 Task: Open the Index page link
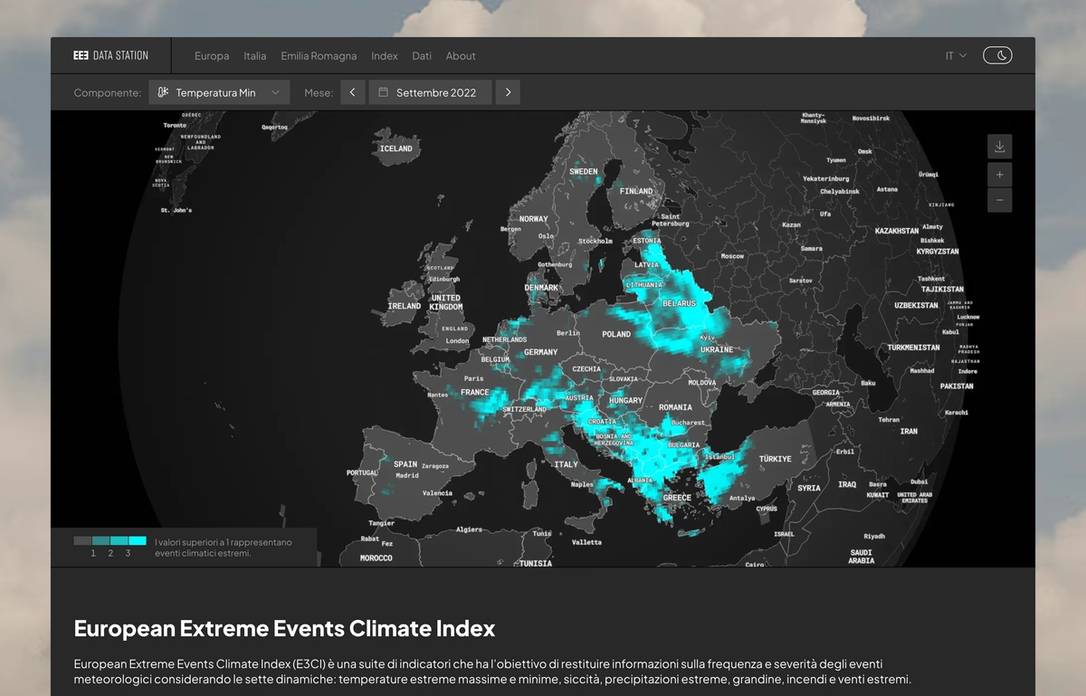384,56
